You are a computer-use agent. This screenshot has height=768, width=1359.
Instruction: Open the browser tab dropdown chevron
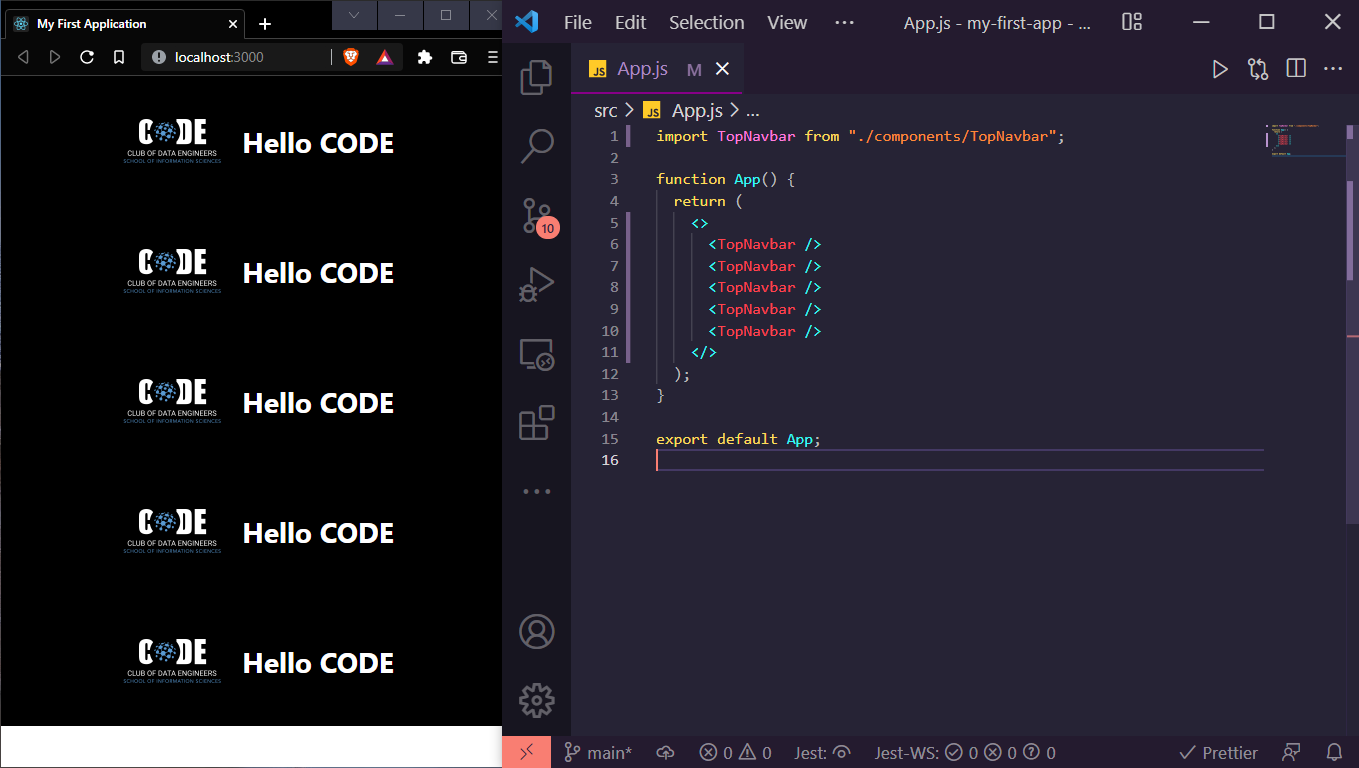[x=354, y=16]
